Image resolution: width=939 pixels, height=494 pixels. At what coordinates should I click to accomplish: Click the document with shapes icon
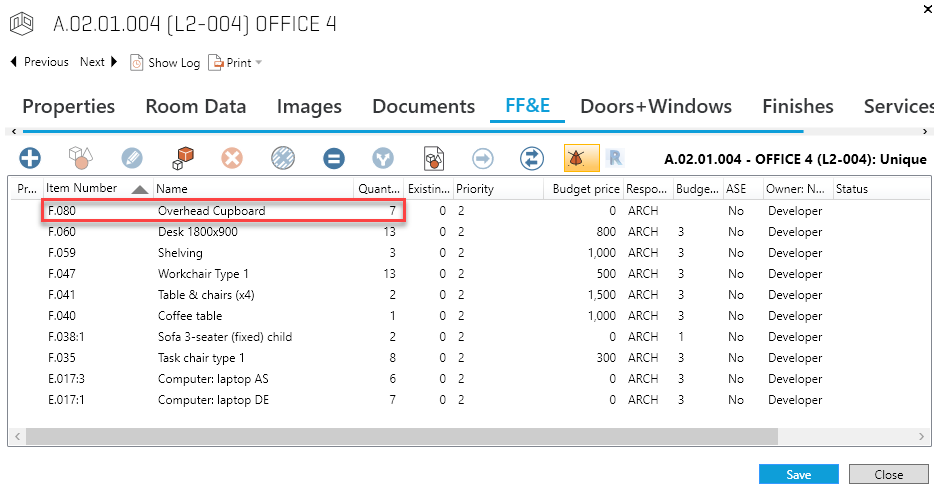[x=433, y=158]
